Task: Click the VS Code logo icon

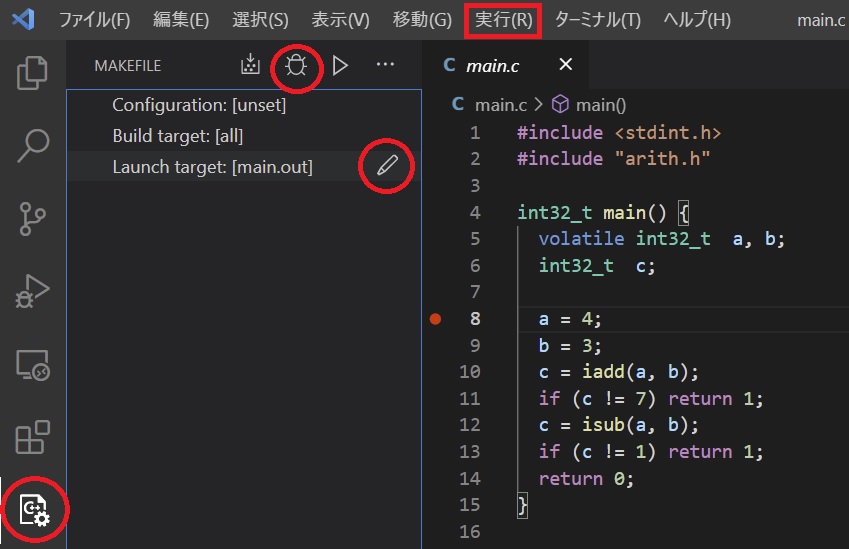Action: 23,19
